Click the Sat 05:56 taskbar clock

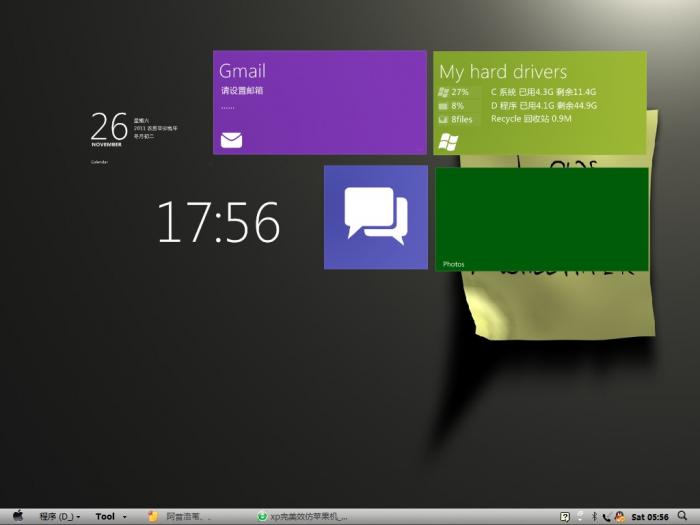tap(650, 517)
